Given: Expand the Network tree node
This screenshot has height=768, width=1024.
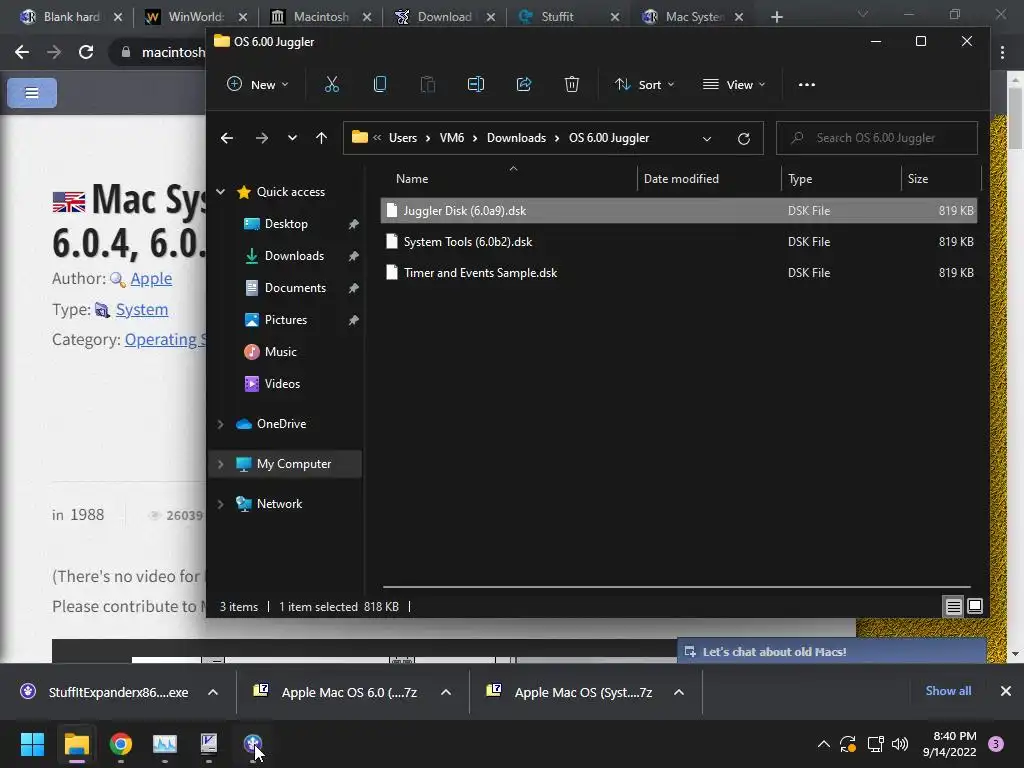Looking at the screenshot, I should click(x=221, y=504).
